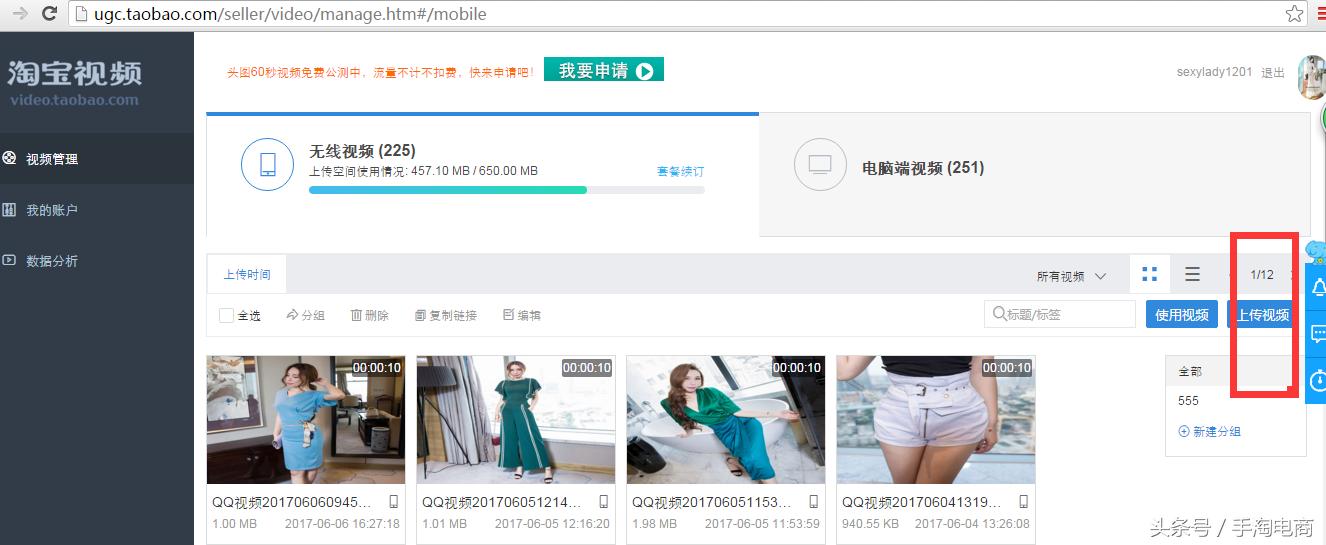Viewport: 1326px width, 545px height.
Task: Log out via 退出 link
Action: click(1273, 73)
